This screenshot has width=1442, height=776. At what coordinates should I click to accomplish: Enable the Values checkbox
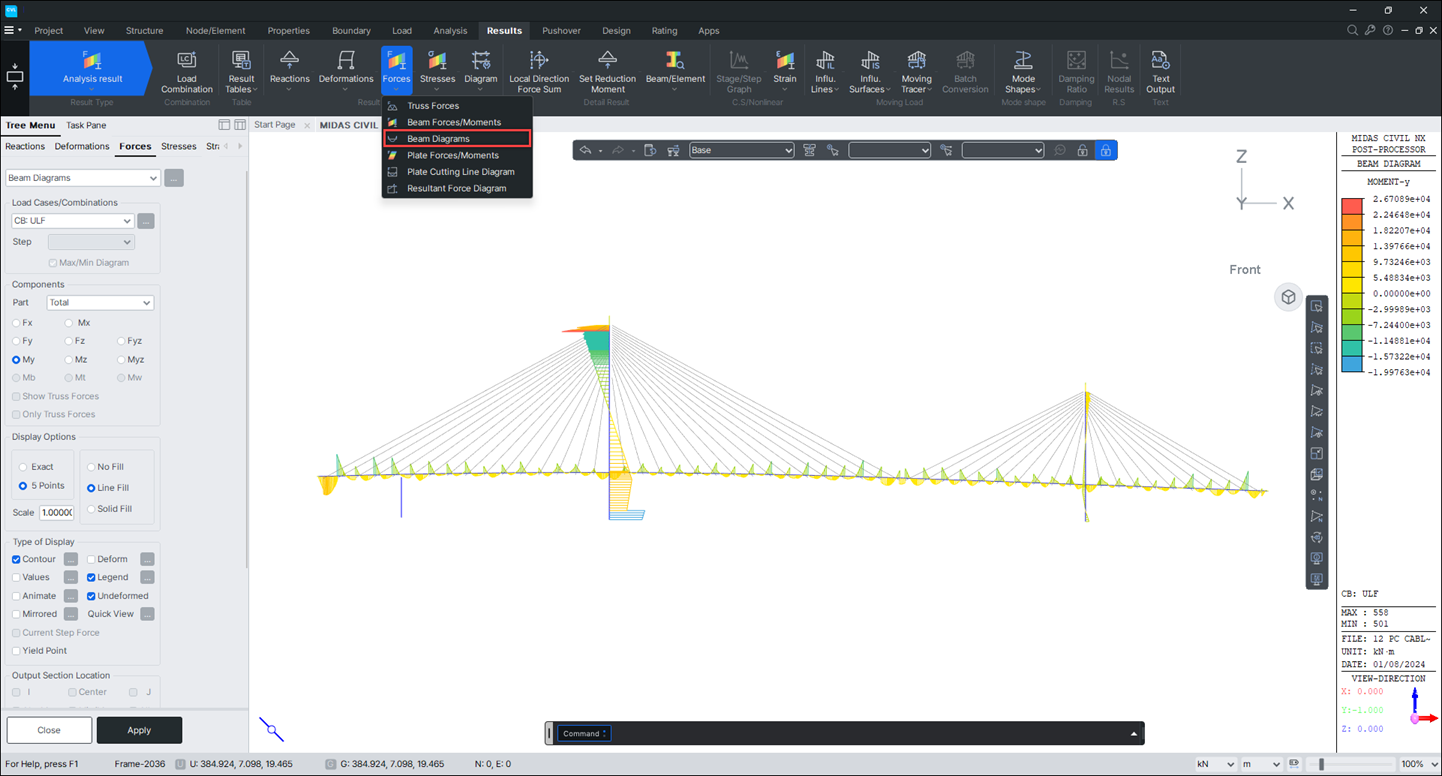16,577
